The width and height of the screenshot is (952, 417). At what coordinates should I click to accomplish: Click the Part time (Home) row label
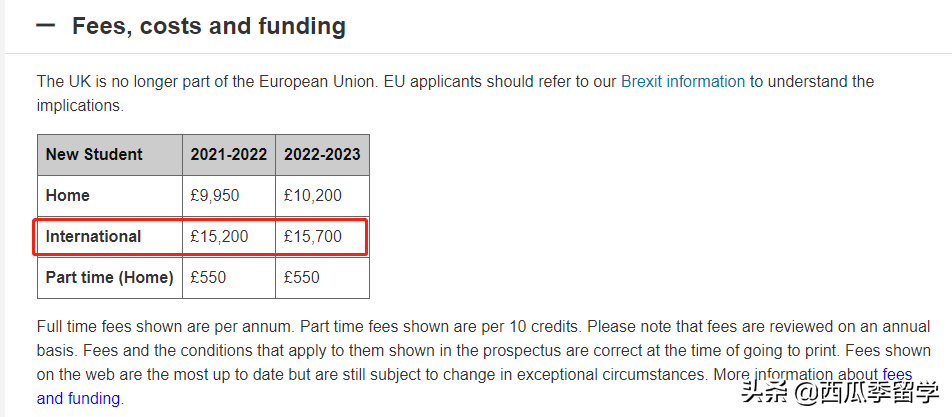coord(109,278)
